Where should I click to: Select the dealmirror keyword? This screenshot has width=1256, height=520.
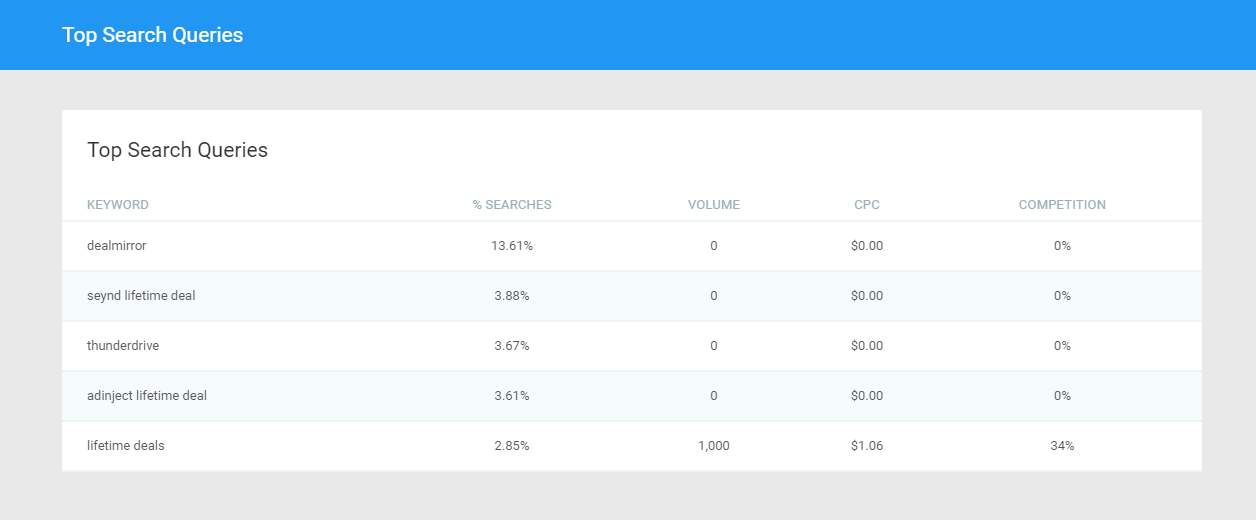tap(117, 246)
